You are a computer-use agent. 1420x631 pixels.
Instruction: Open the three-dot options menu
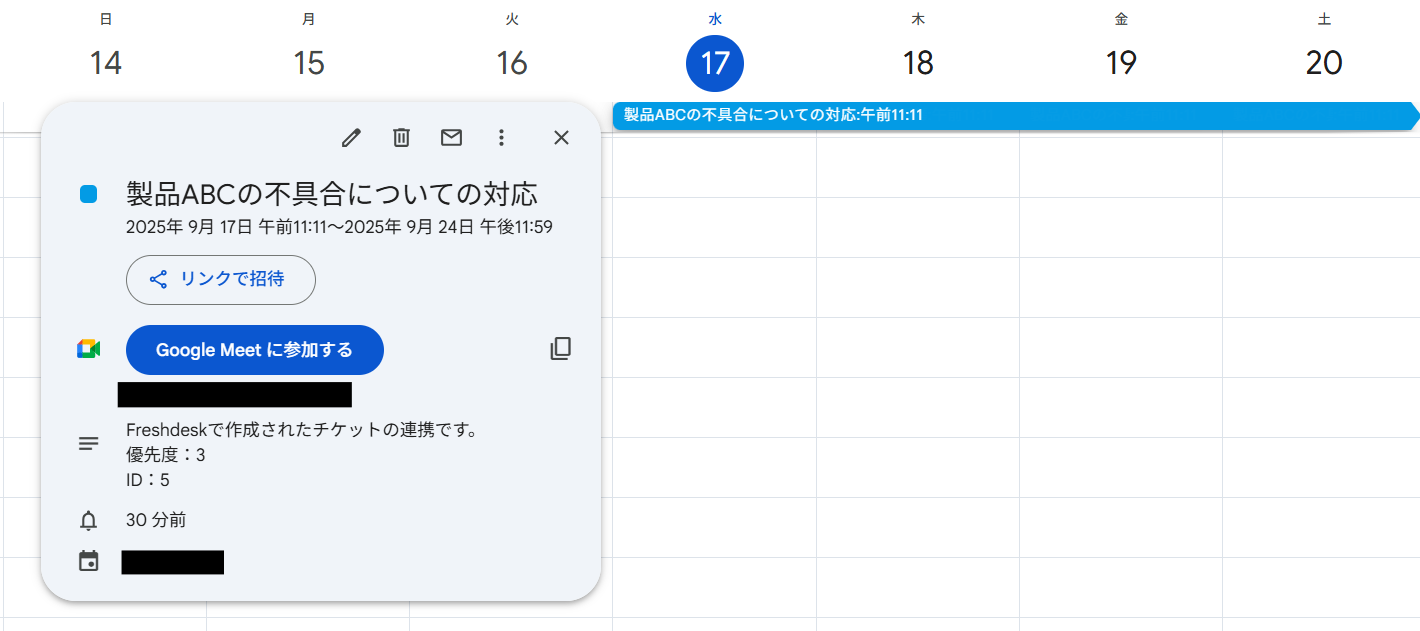coord(502,138)
